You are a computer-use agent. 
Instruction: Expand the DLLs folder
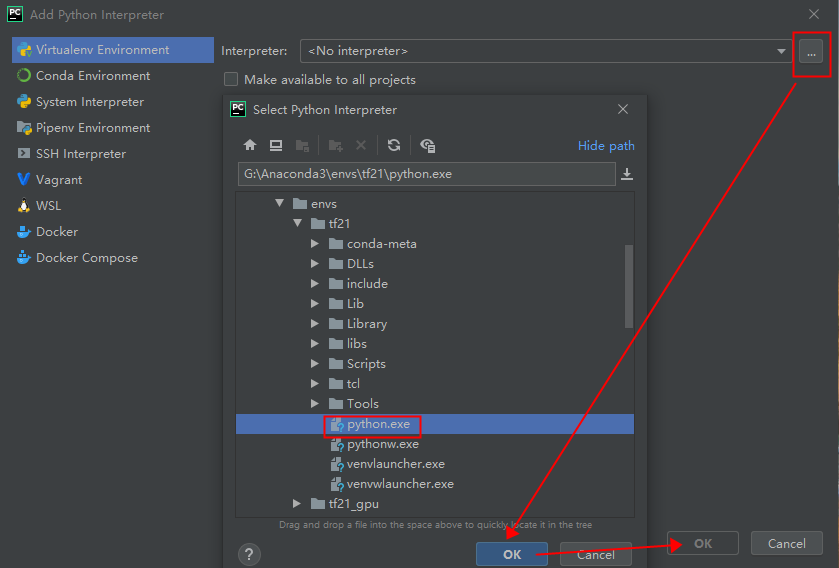pos(315,263)
